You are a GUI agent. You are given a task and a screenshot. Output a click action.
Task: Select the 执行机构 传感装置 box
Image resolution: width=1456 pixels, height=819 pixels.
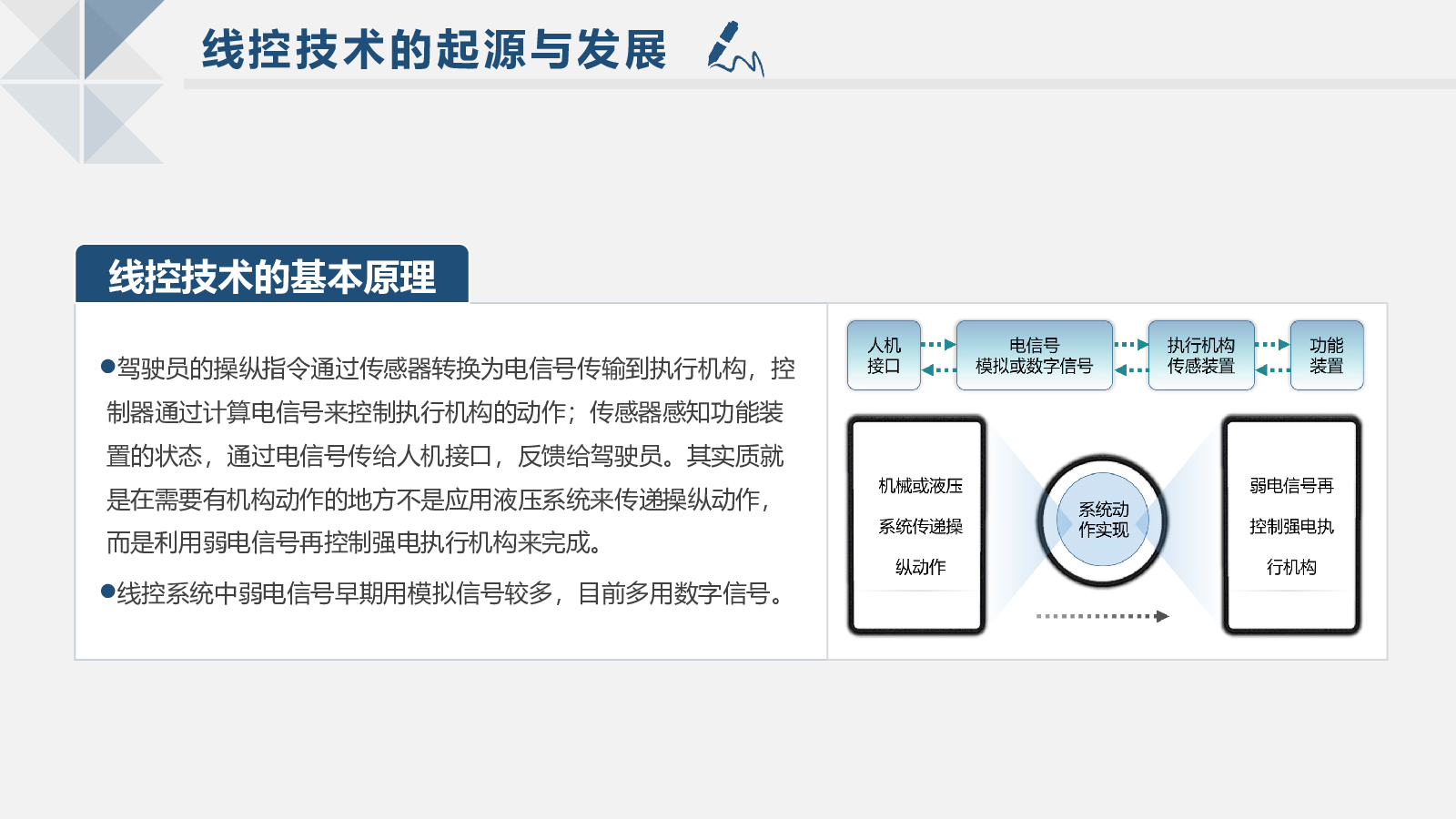click(x=1201, y=355)
